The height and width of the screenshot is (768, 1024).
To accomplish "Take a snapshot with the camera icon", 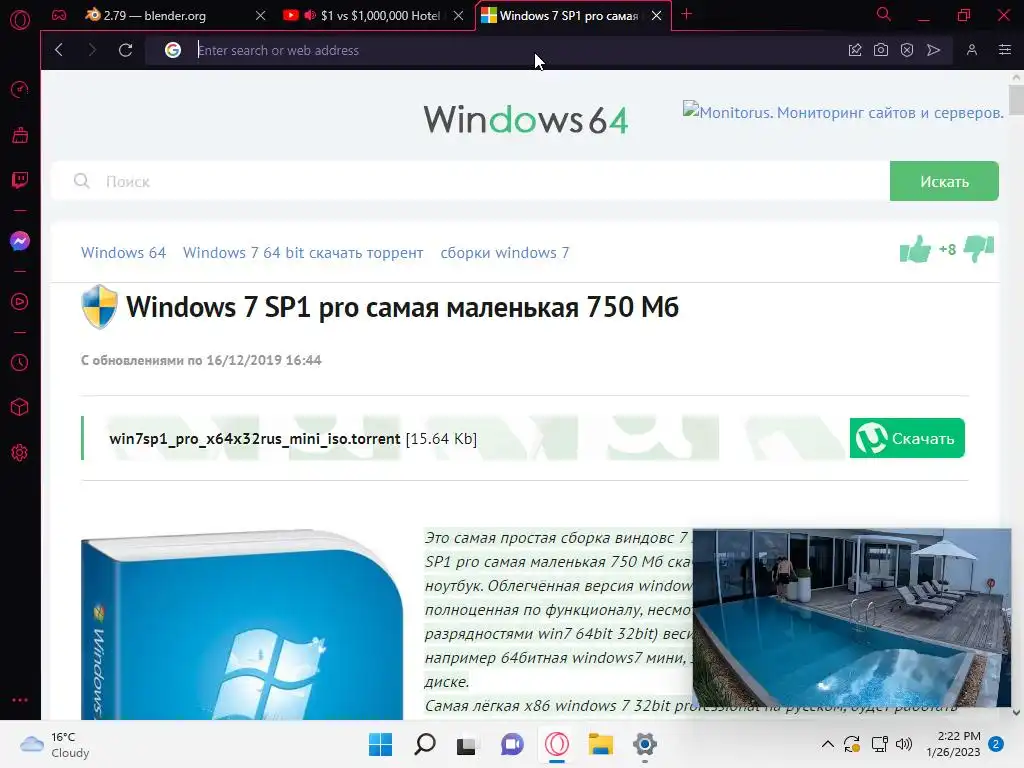I will (x=881, y=50).
